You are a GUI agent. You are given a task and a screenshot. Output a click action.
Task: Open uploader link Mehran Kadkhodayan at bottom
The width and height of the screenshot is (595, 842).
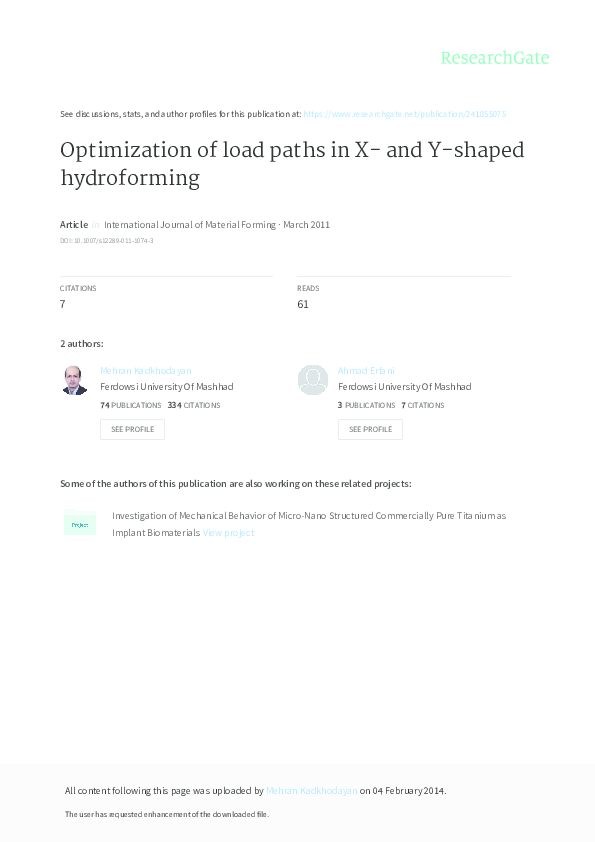tap(311, 790)
